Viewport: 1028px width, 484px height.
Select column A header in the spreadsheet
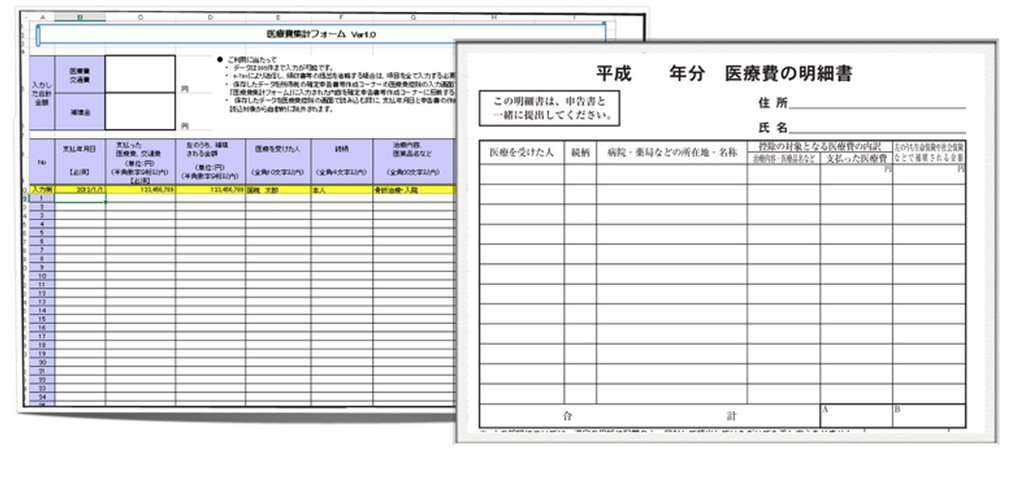click(43, 18)
